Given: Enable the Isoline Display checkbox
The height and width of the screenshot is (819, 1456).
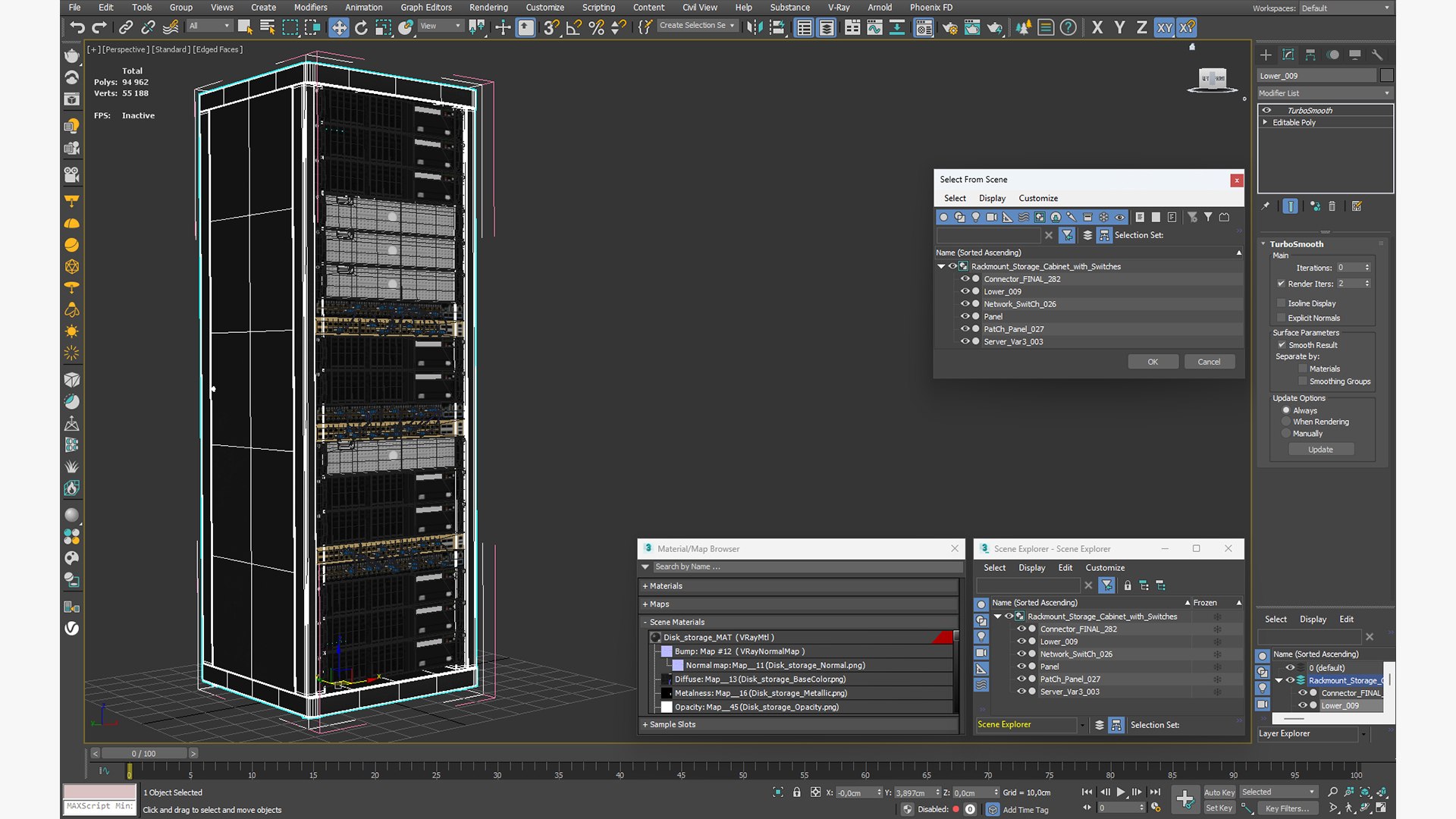Looking at the screenshot, I should (x=1282, y=303).
